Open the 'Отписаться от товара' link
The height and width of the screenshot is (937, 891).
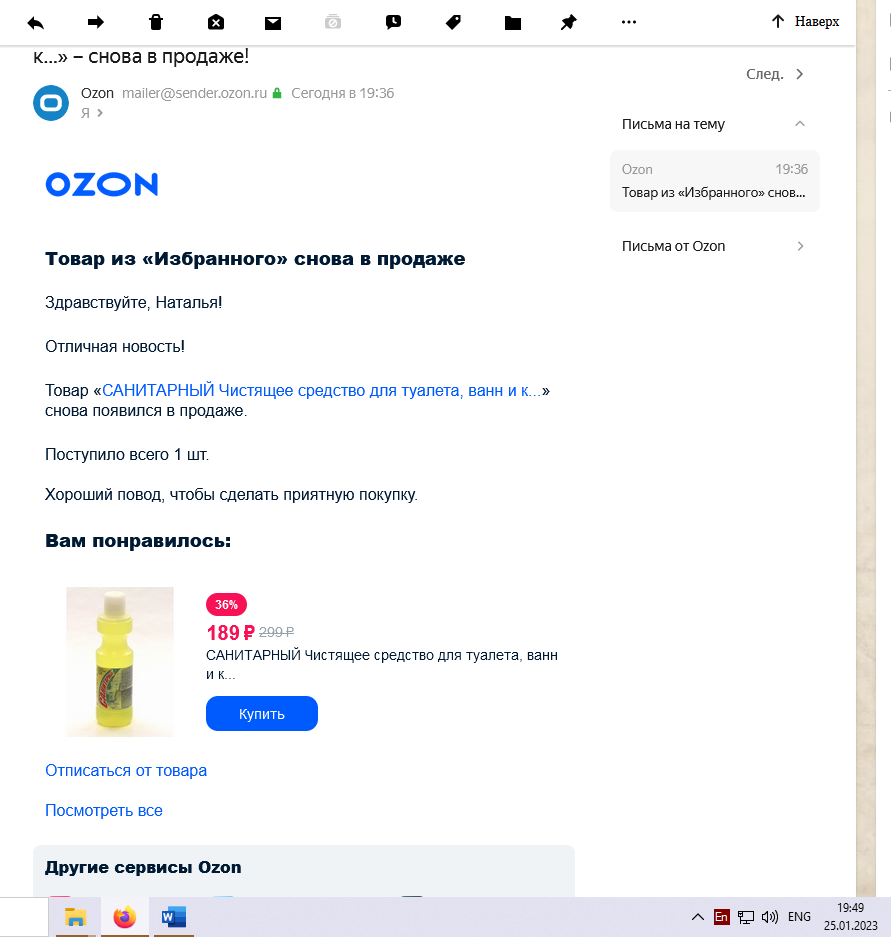click(x=126, y=770)
